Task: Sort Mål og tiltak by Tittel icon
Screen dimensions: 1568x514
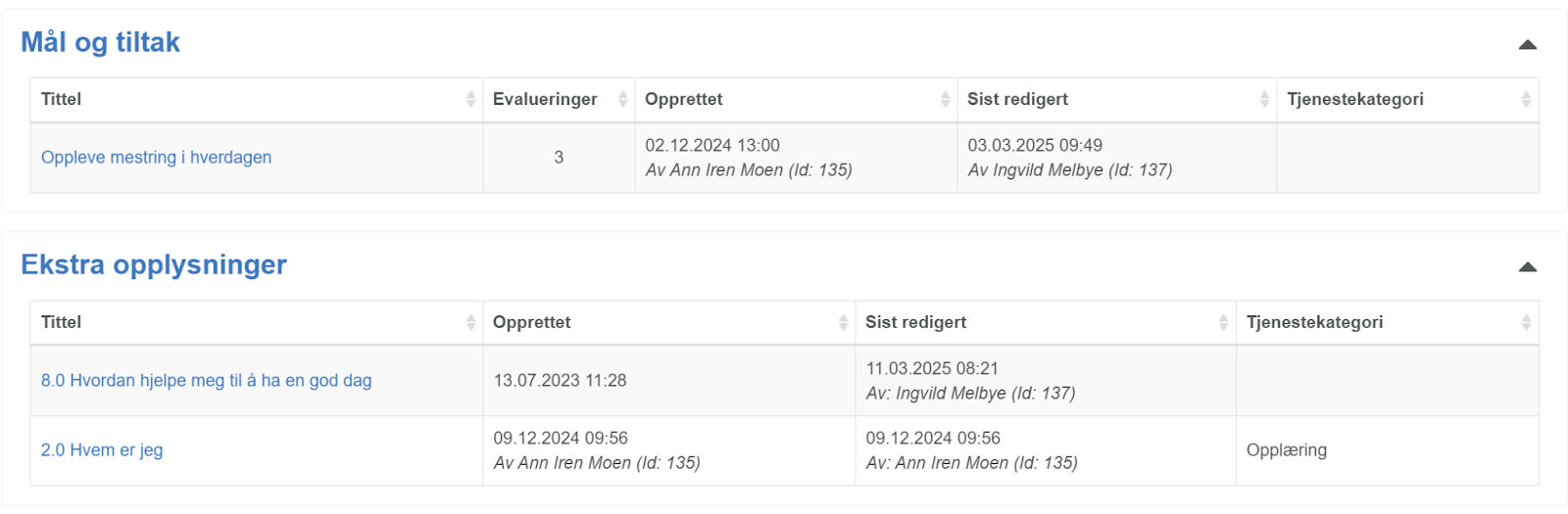Action: 470,99
